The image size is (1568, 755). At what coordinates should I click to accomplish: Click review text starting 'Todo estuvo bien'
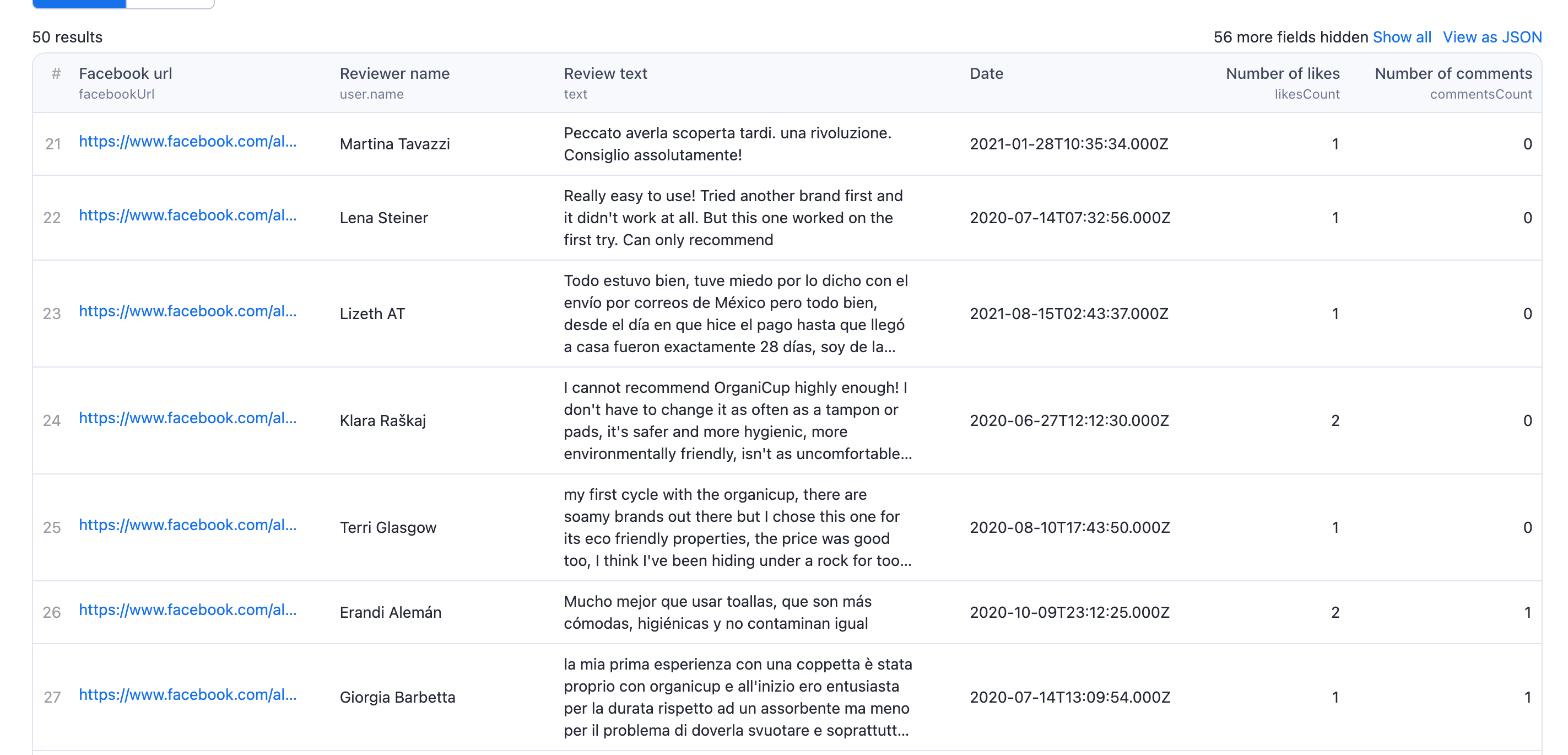pyautogui.click(x=736, y=314)
